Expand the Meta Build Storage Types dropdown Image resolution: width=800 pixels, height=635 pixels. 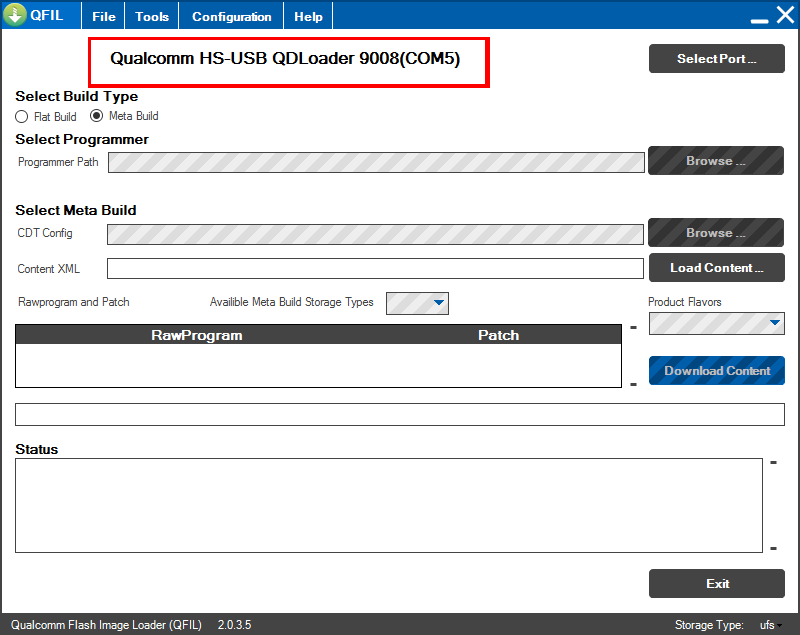(417, 303)
